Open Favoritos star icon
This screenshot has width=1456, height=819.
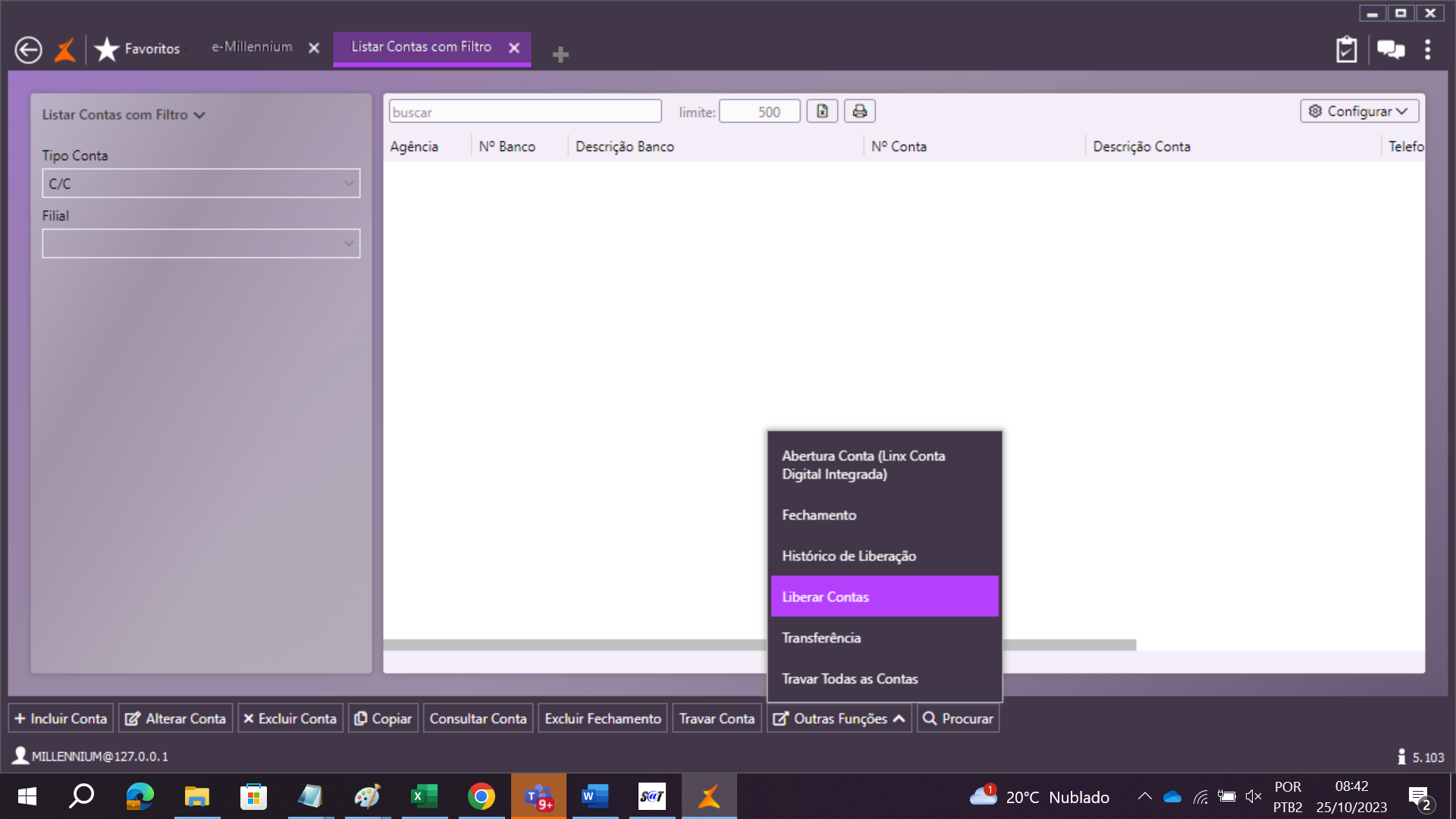click(x=107, y=49)
